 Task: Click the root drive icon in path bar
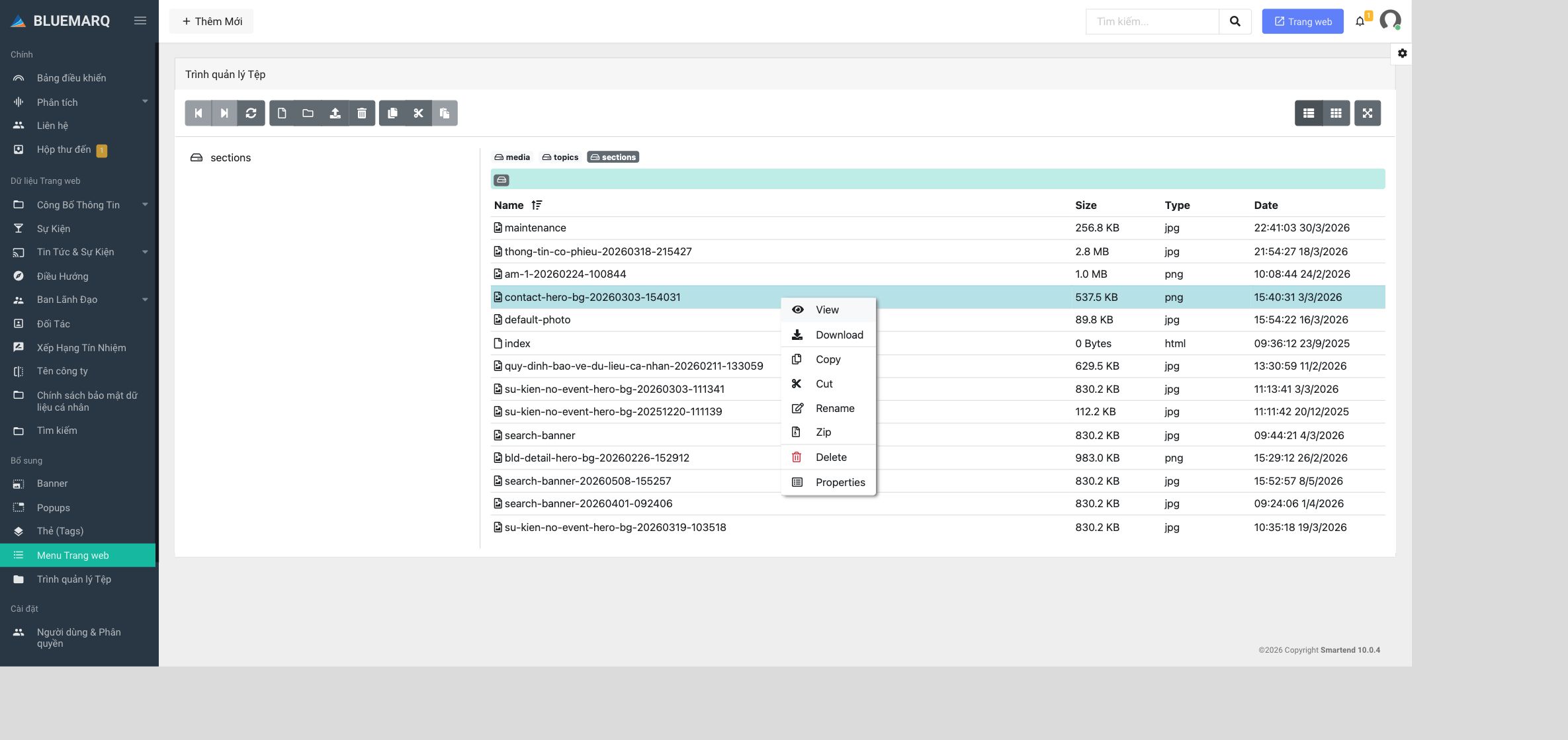pos(501,180)
